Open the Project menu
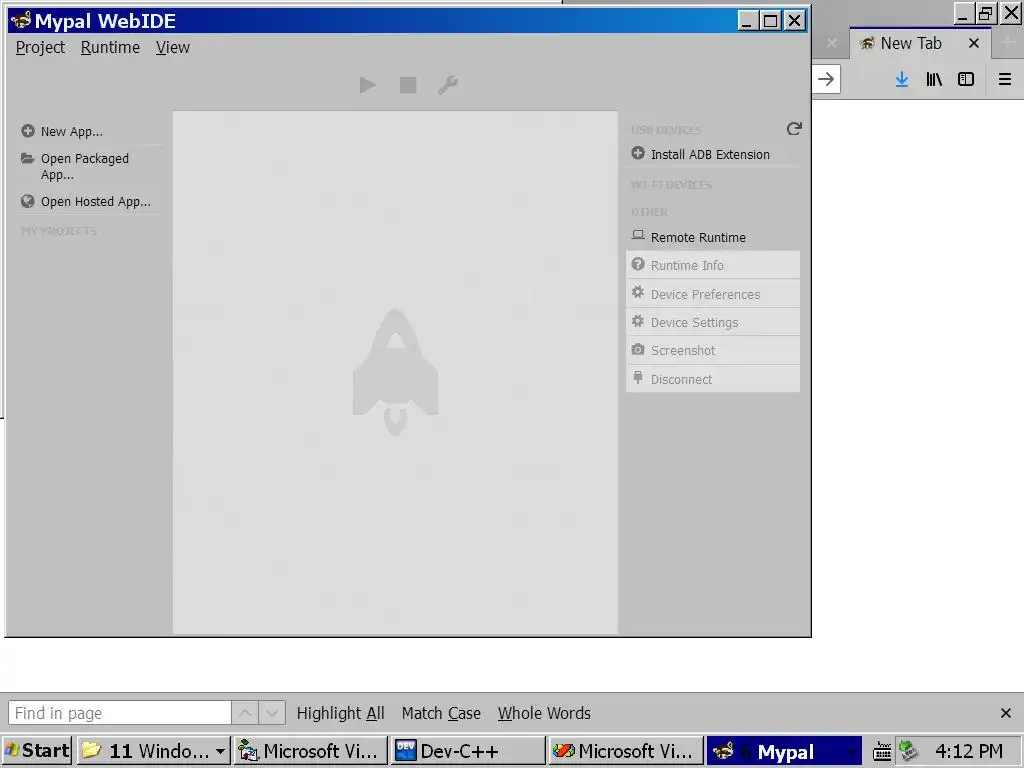Viewport: 1024px width, 768px height. (x=40, y=48)
